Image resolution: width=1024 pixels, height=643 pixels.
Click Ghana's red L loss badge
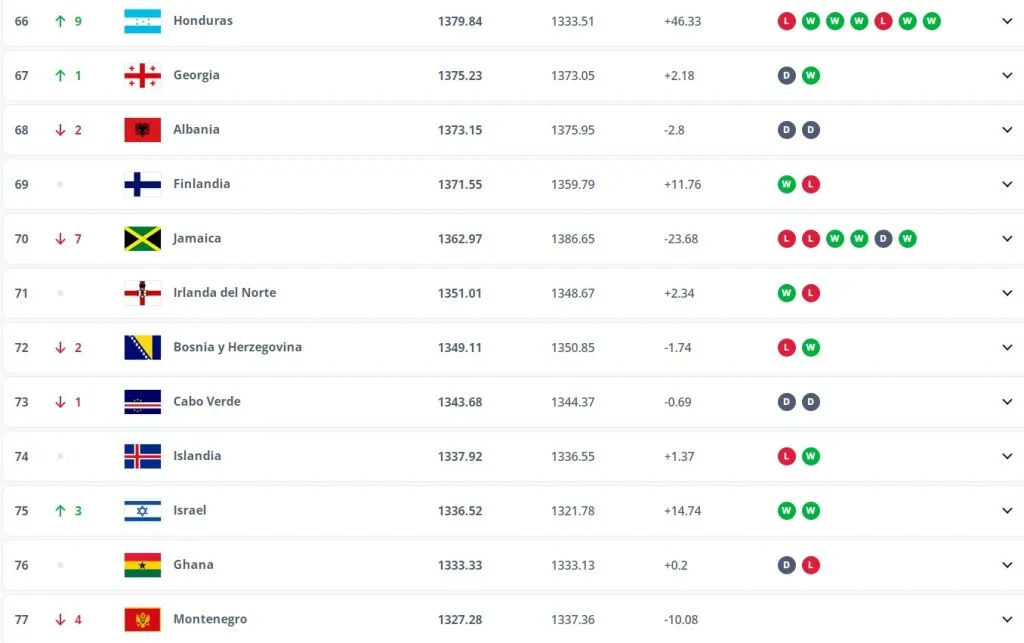(x=811, y=565)
